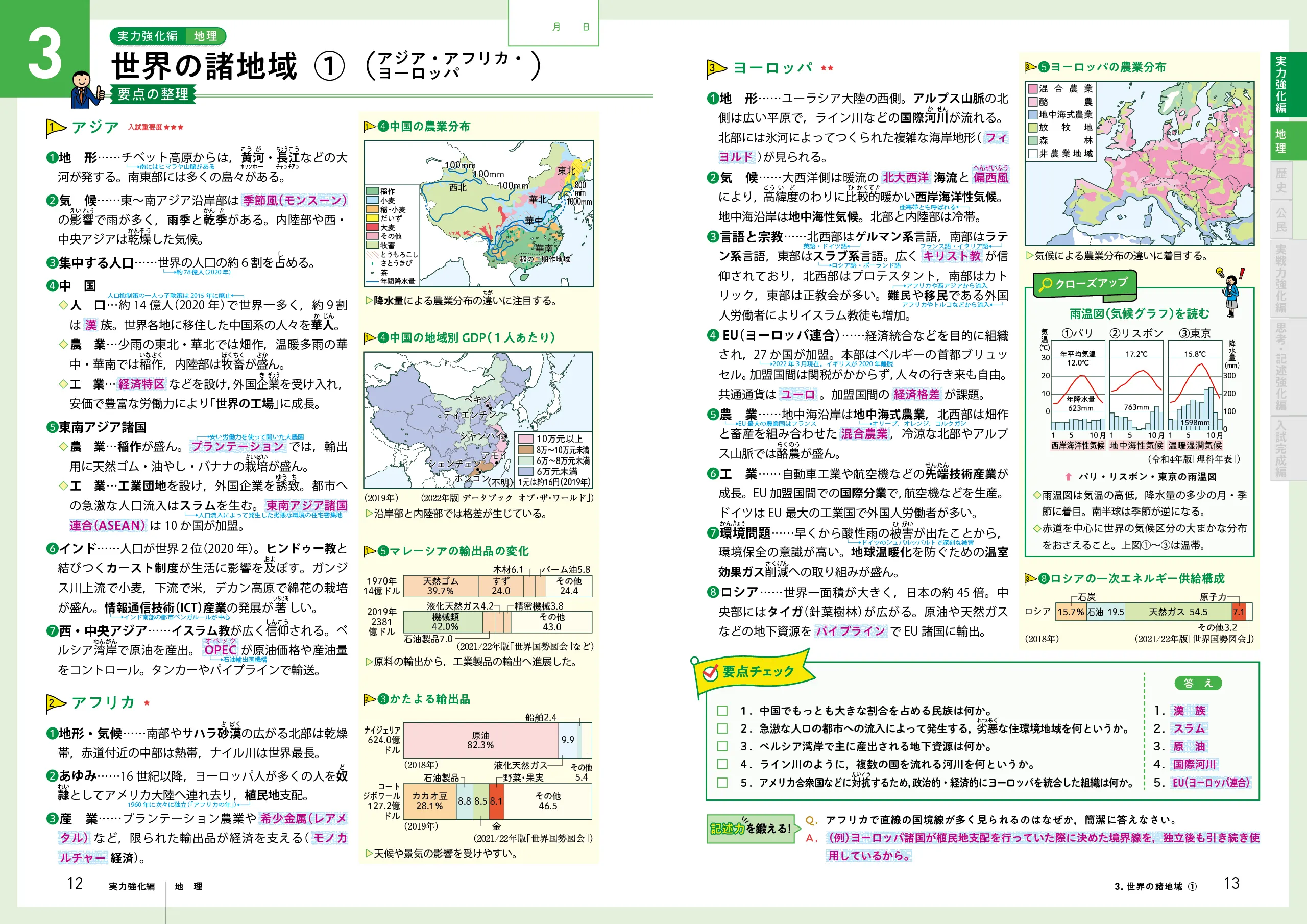Select the 歴史 side tab
The image size is (1307, 924).
(x=1281, y=180)
